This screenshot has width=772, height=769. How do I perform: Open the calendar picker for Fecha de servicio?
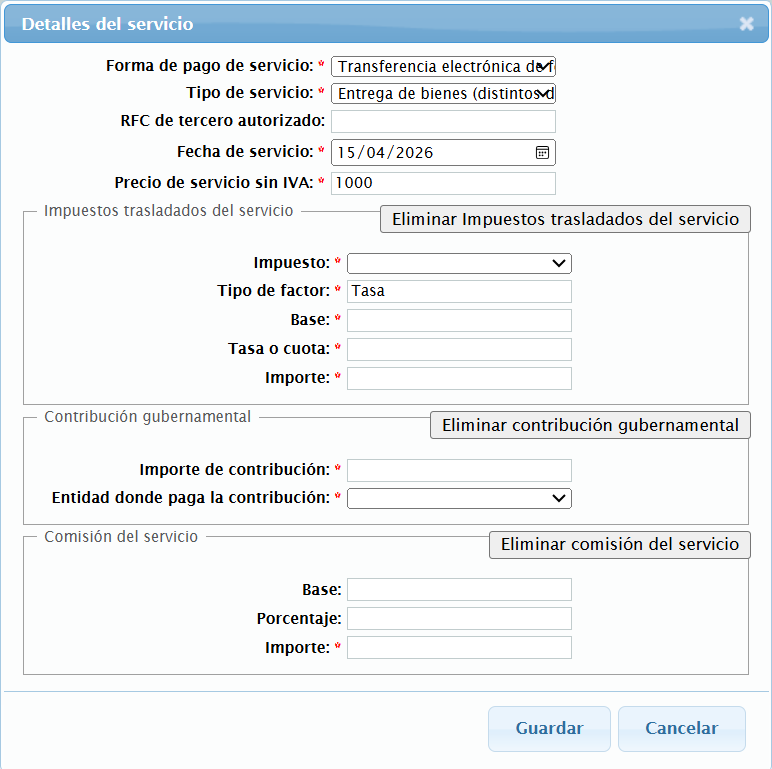(x=542, y=153)
